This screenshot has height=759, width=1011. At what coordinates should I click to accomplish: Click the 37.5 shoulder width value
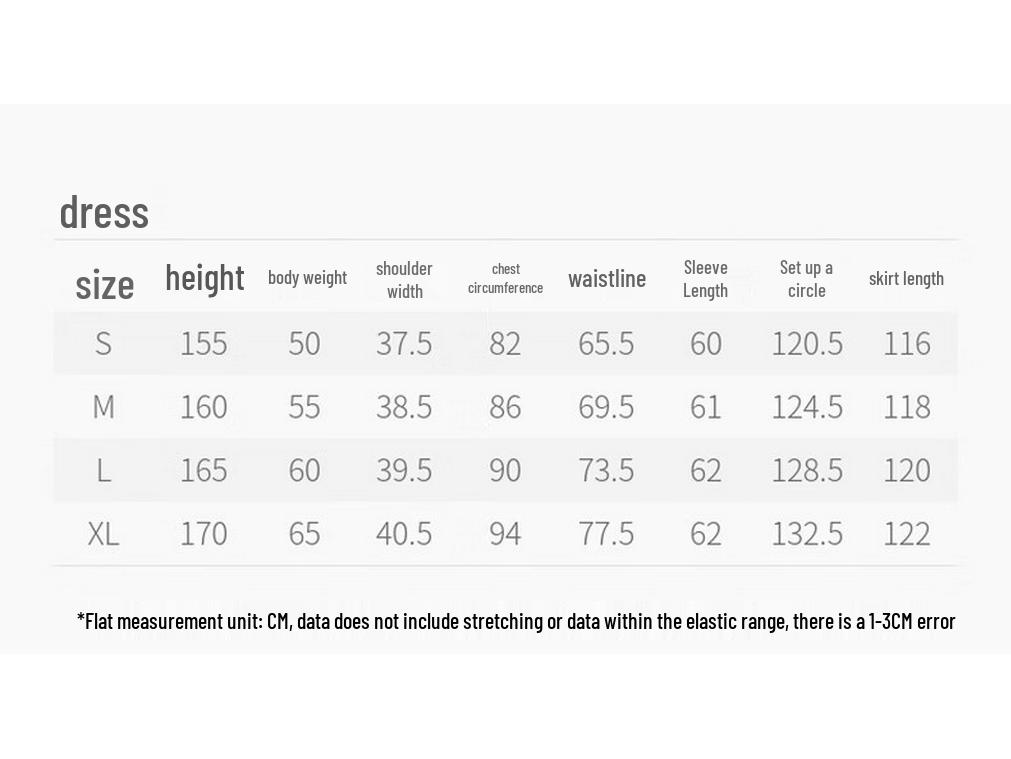404,344
